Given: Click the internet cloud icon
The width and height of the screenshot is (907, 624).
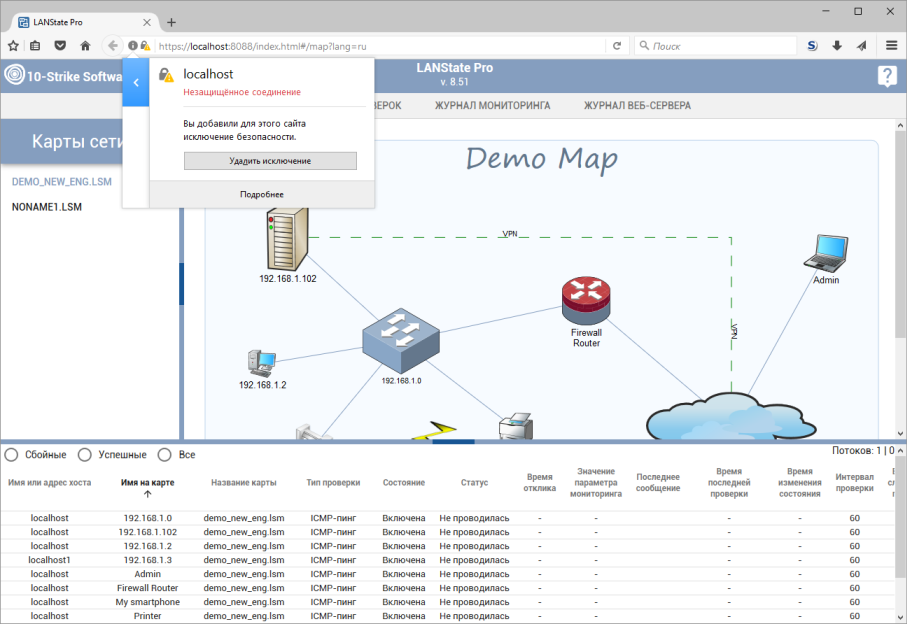Looking at the screenshot, I should coord(731,418).
